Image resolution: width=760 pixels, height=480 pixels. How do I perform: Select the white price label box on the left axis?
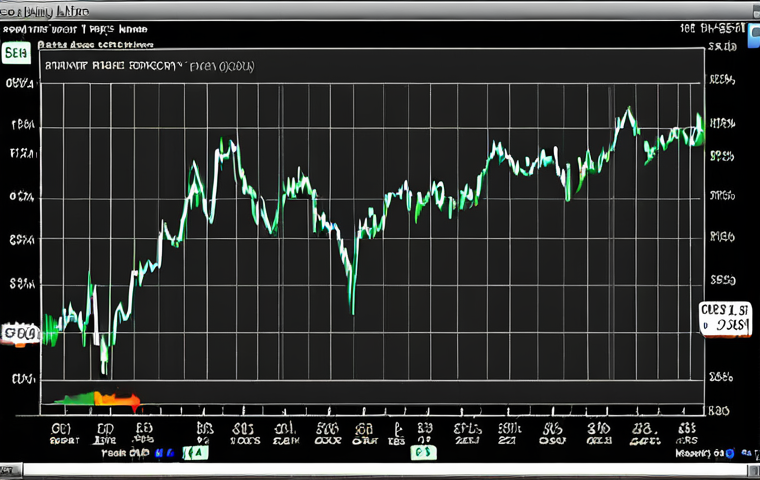21,334
